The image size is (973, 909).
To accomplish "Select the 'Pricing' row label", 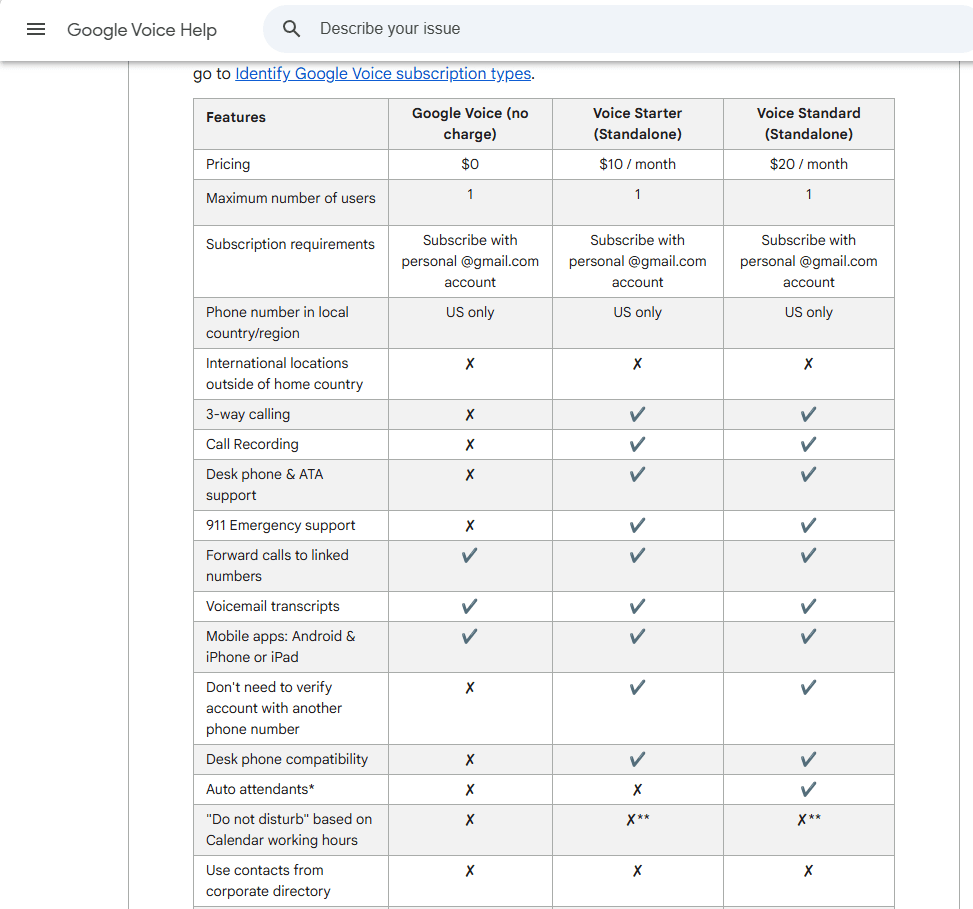I will (x=228, y=164).
